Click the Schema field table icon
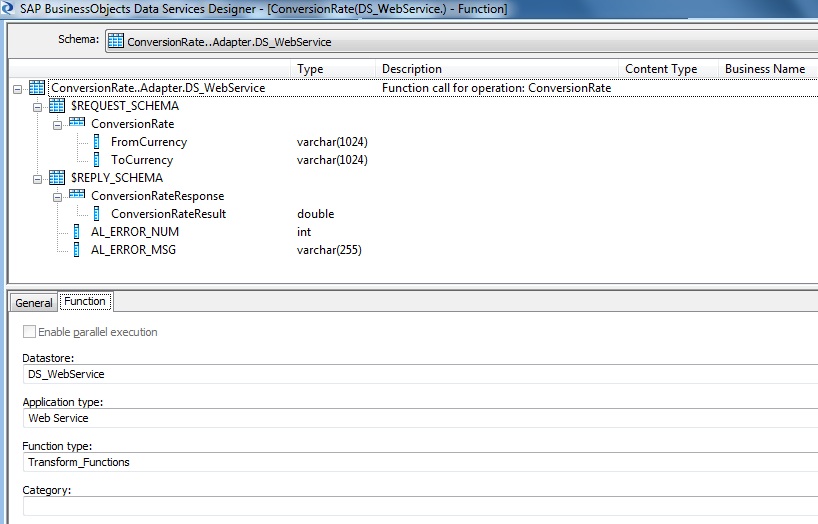 (116, 41)
